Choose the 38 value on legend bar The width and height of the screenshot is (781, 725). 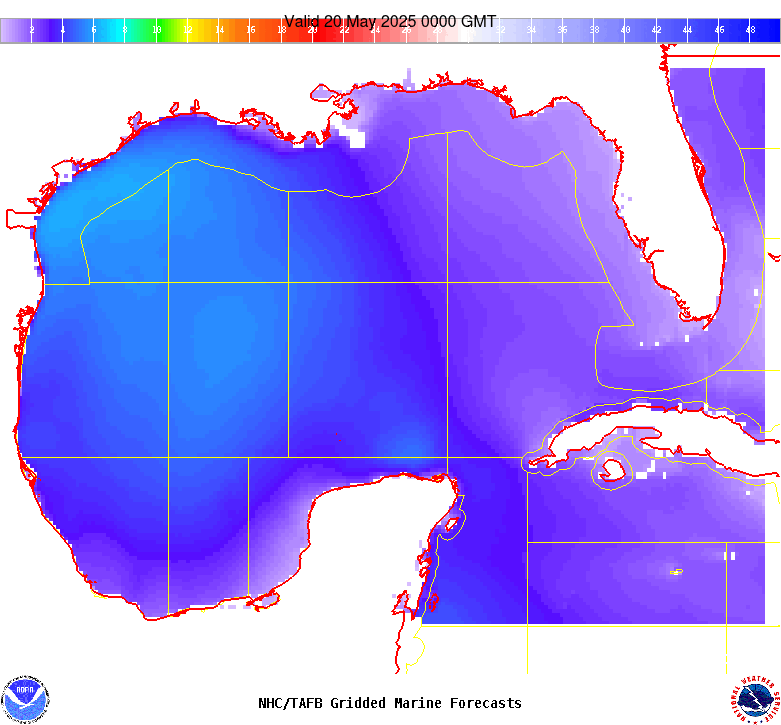(x=594, y=30)
